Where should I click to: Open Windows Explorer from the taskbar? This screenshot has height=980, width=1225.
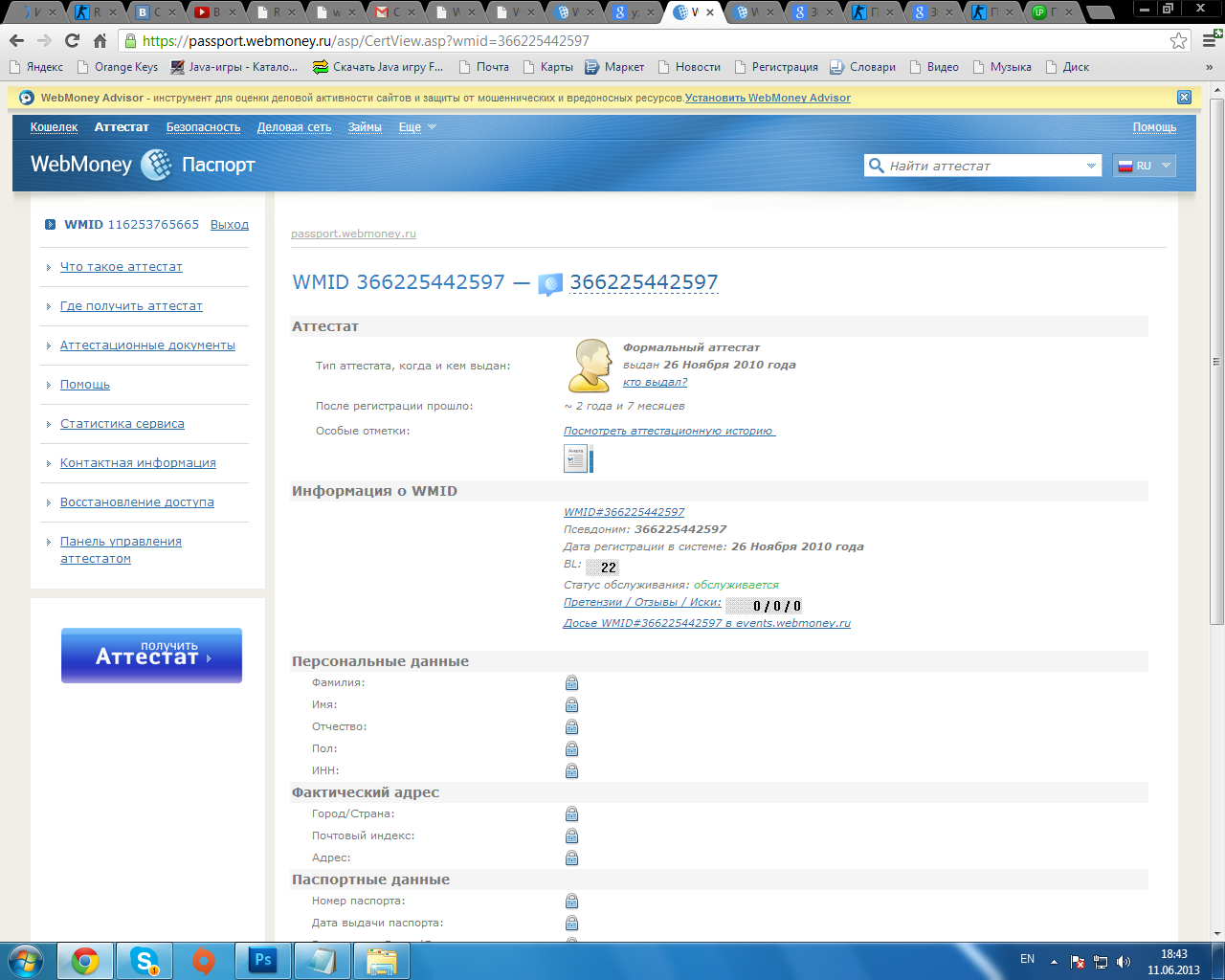(382, 961)
